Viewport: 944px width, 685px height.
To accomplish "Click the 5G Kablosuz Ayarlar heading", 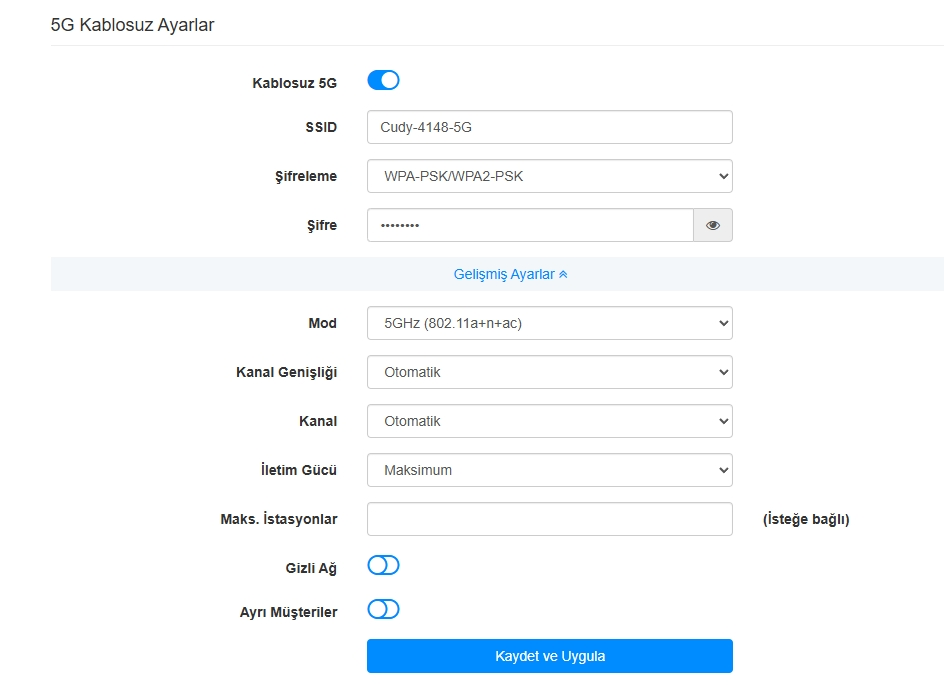I will click(132, 25).
